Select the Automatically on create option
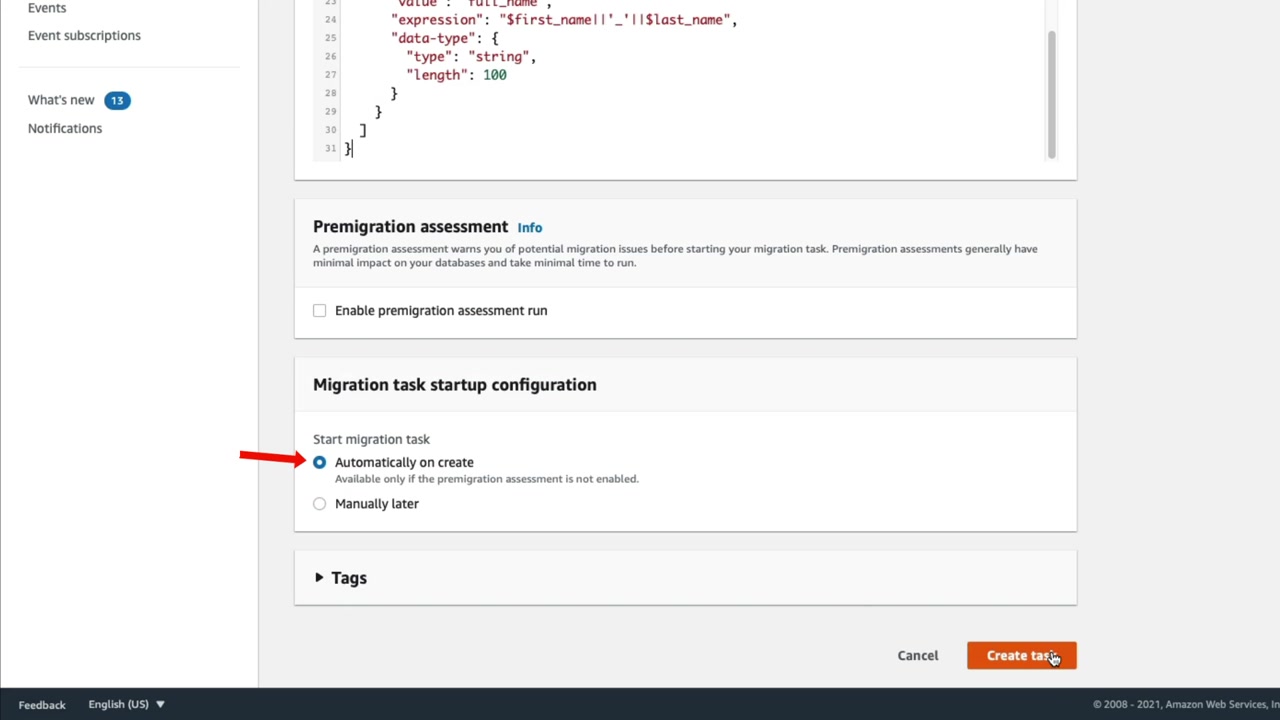This screenshot has width=1280, height=720. coord(320,462)
